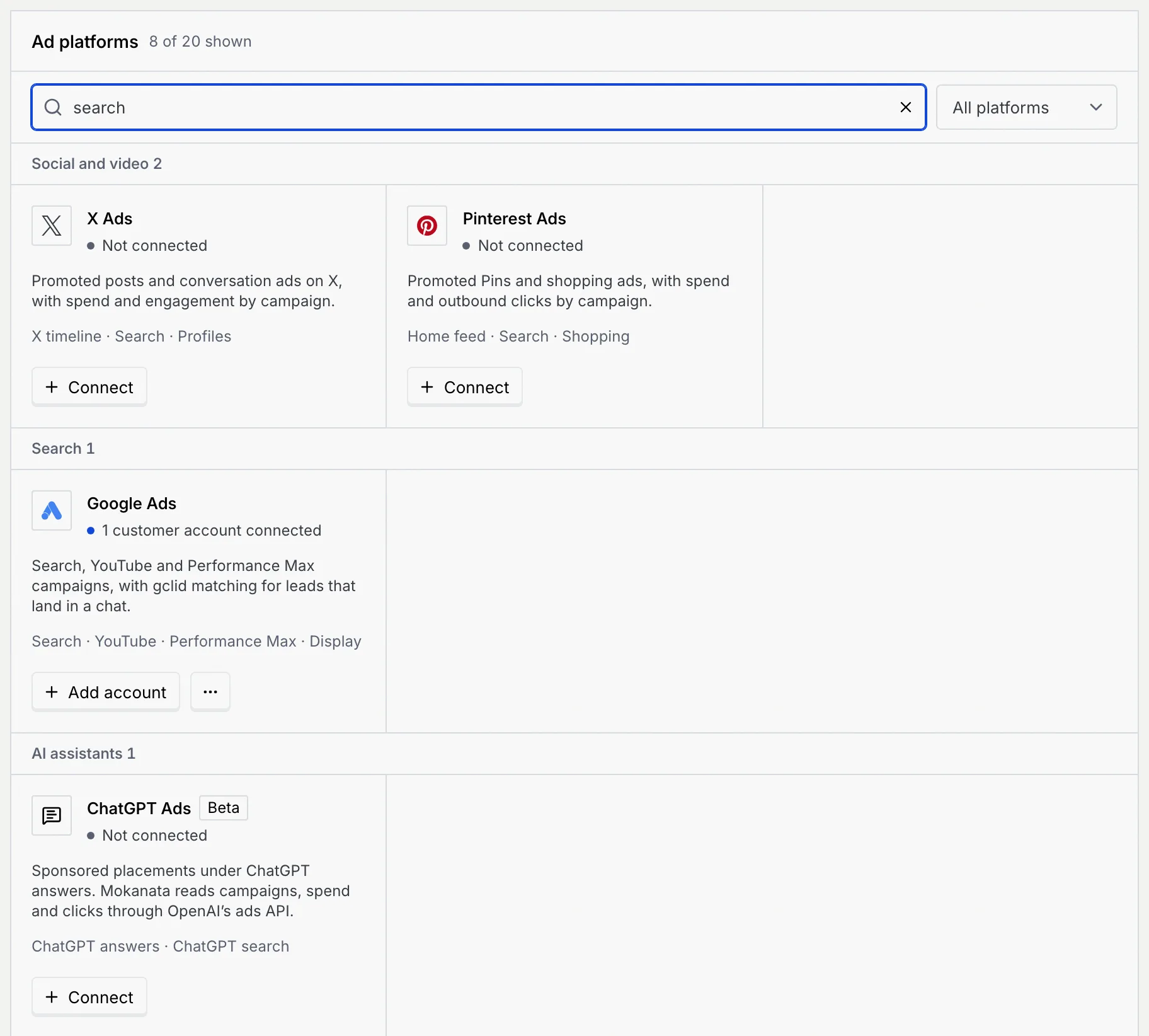The width and height of the screenshot is (1149, 1036).
Task: Select the ChatGPT Ads title
Action: [x=139, y=809]
